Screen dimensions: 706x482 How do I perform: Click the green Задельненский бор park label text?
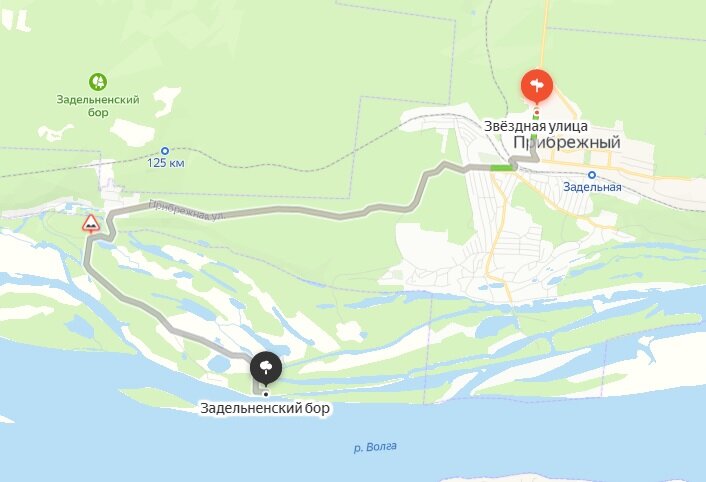[x=98, y=106]
